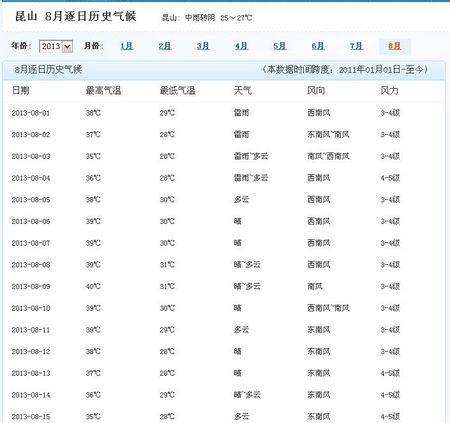Click the date cell 2013-08-11
450x423 pixels.
[31, 330]
